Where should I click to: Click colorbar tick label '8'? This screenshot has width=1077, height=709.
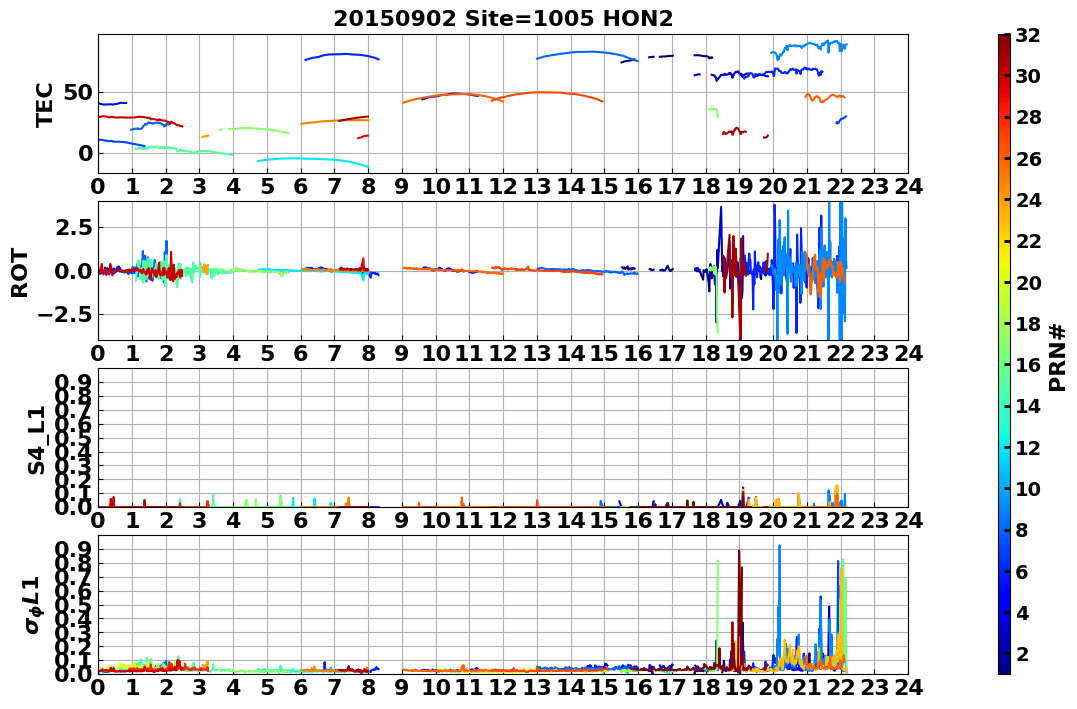coord(1022,530)
